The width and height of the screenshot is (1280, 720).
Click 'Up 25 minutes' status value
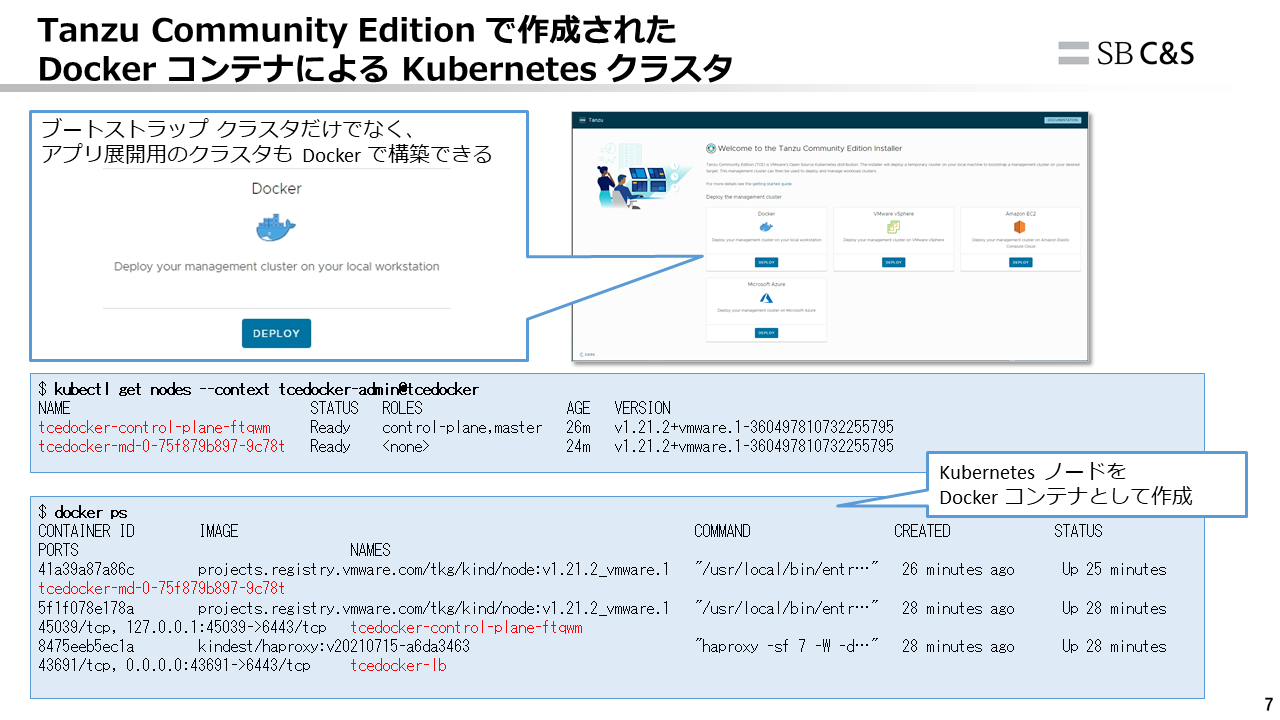[1114, 569]
